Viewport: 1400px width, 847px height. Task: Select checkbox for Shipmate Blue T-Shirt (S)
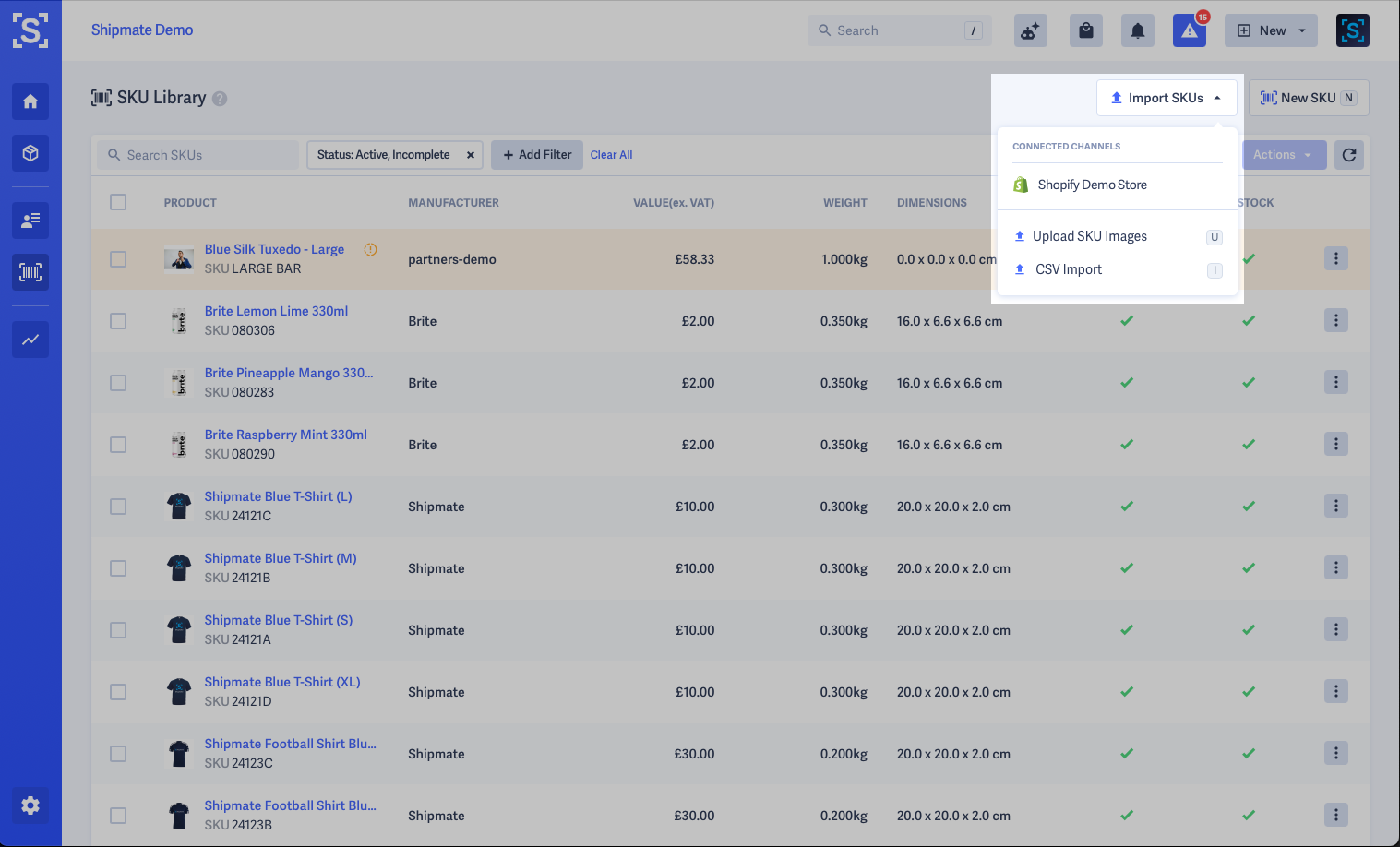click(118, 630)
